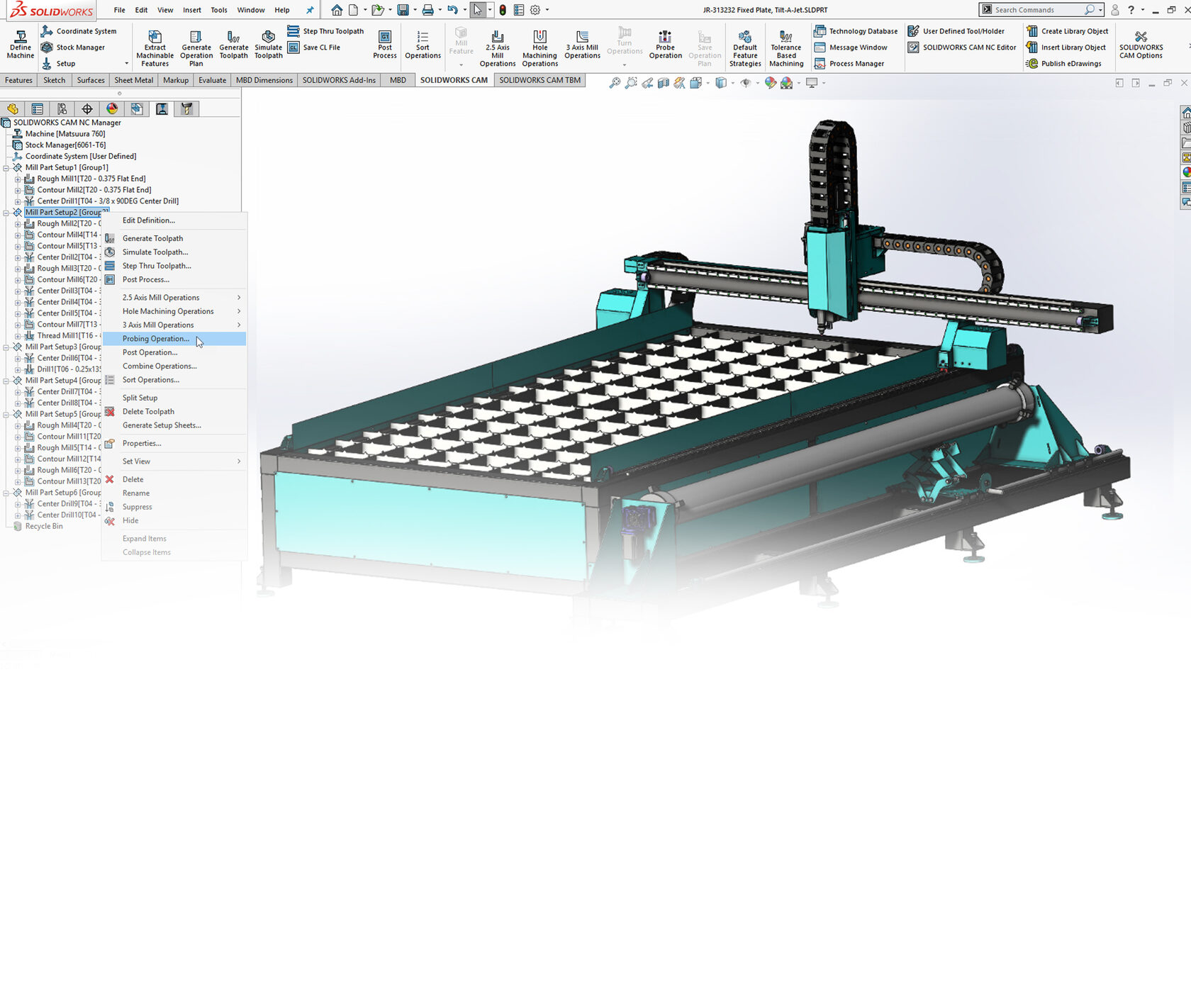Choose Delete Toolpath in the context menu
Image resolution: width=1191 pixels, height=1008 pixels.
[174, 412]
